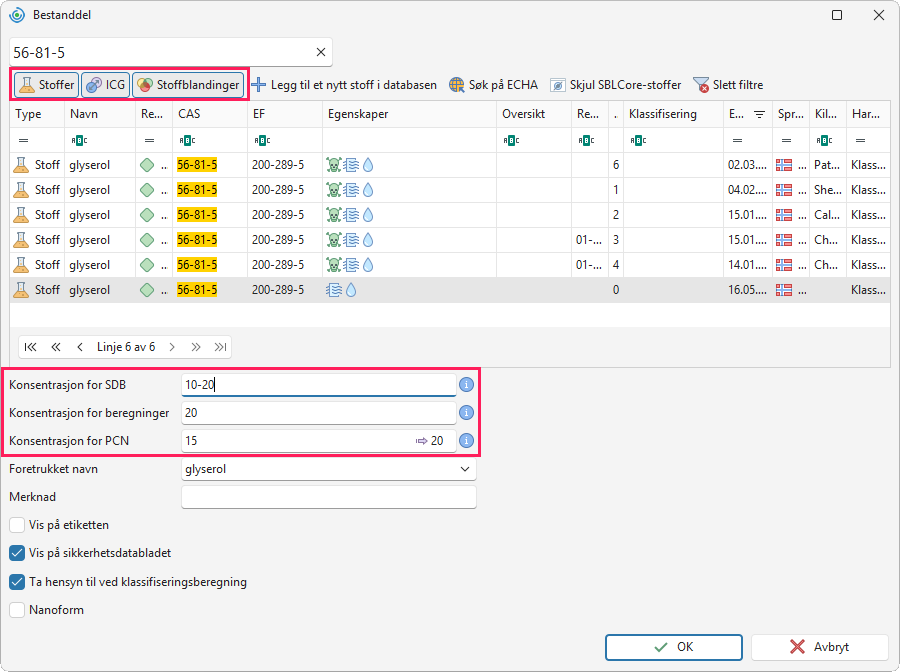
Task: Open the filter menu on the E... column
Action: click(x=759, y=114)
